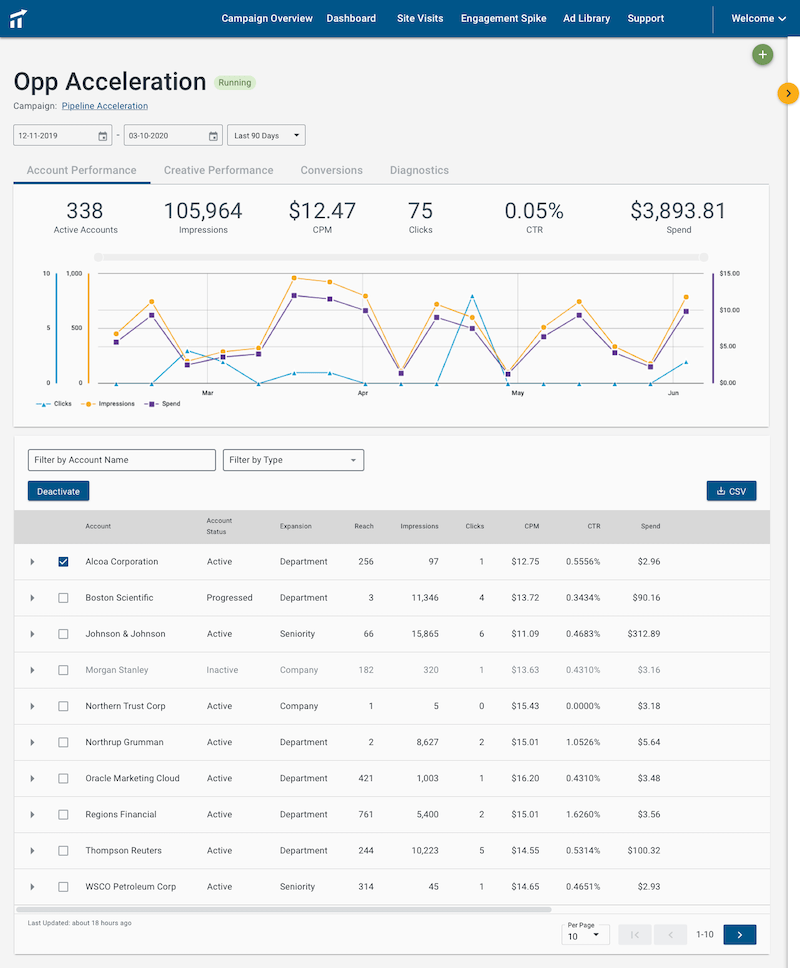Sort by the Reach column header

tap(364, 527)
